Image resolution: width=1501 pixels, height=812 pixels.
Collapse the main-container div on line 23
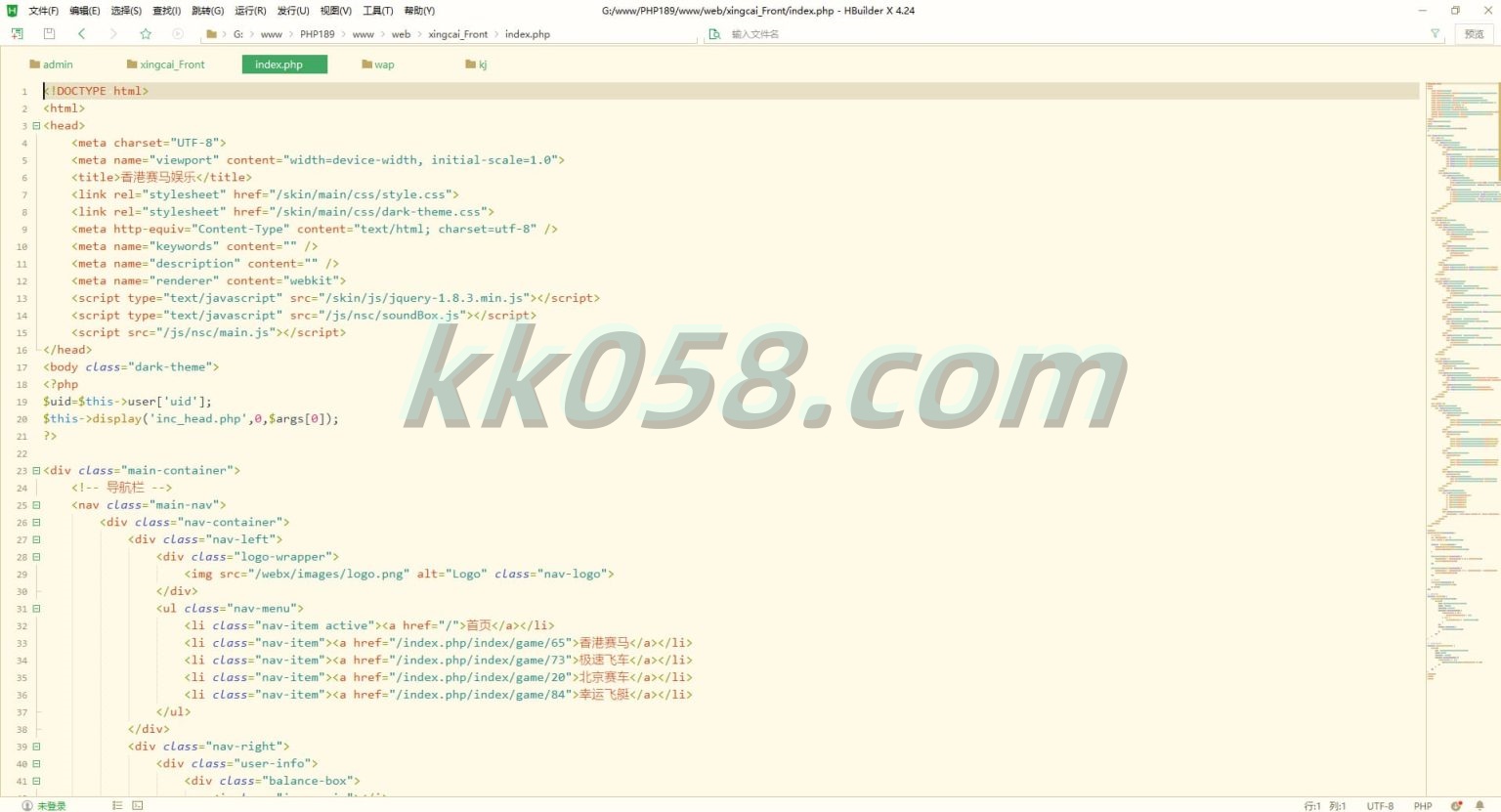[36, 471]
